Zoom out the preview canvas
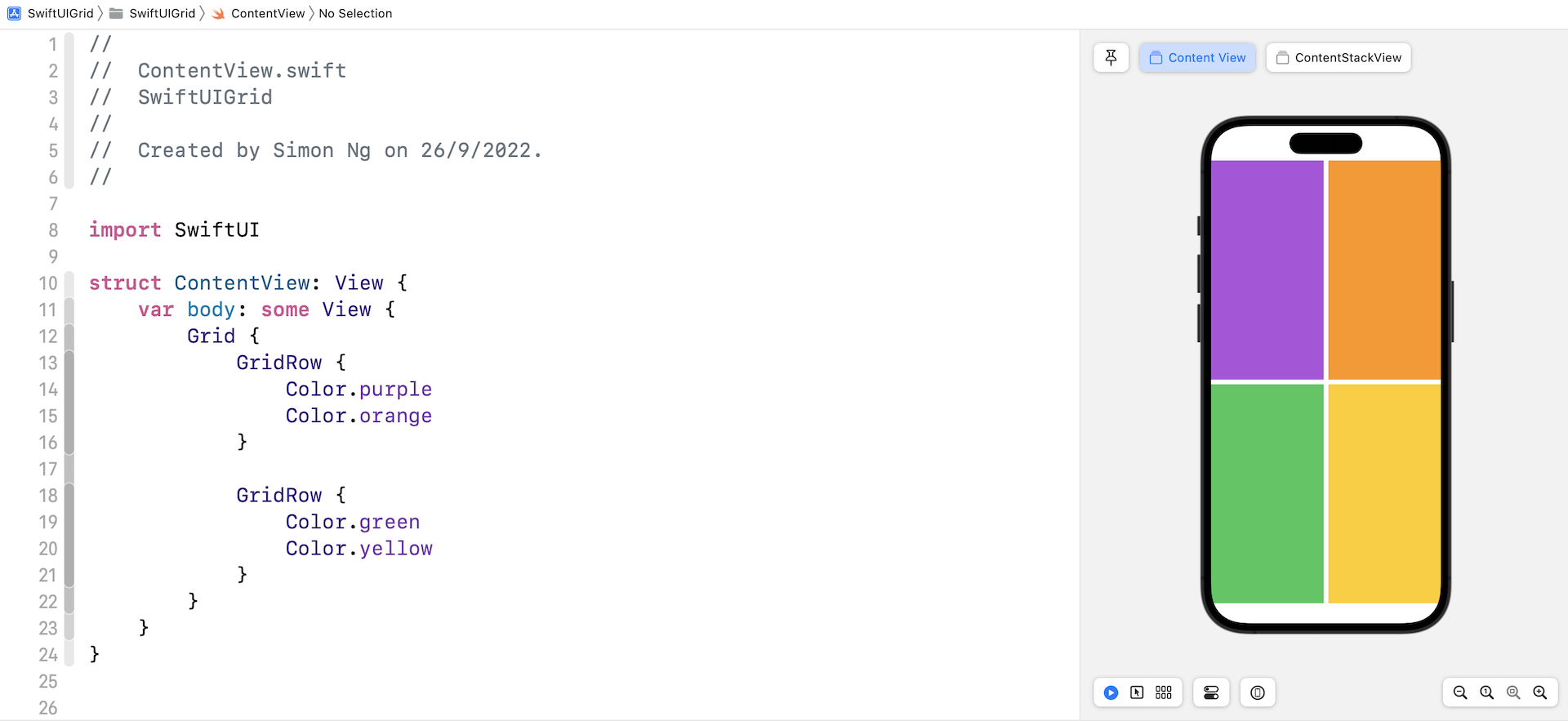Viewport: 1568px width, 721px height. coord(1460,692)
